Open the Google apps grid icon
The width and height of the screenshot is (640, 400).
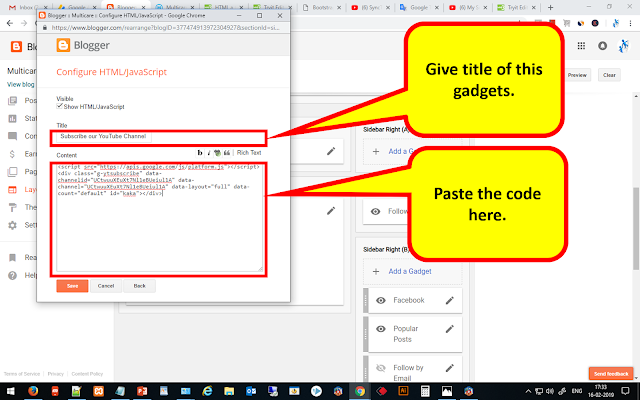pos(581,46)
